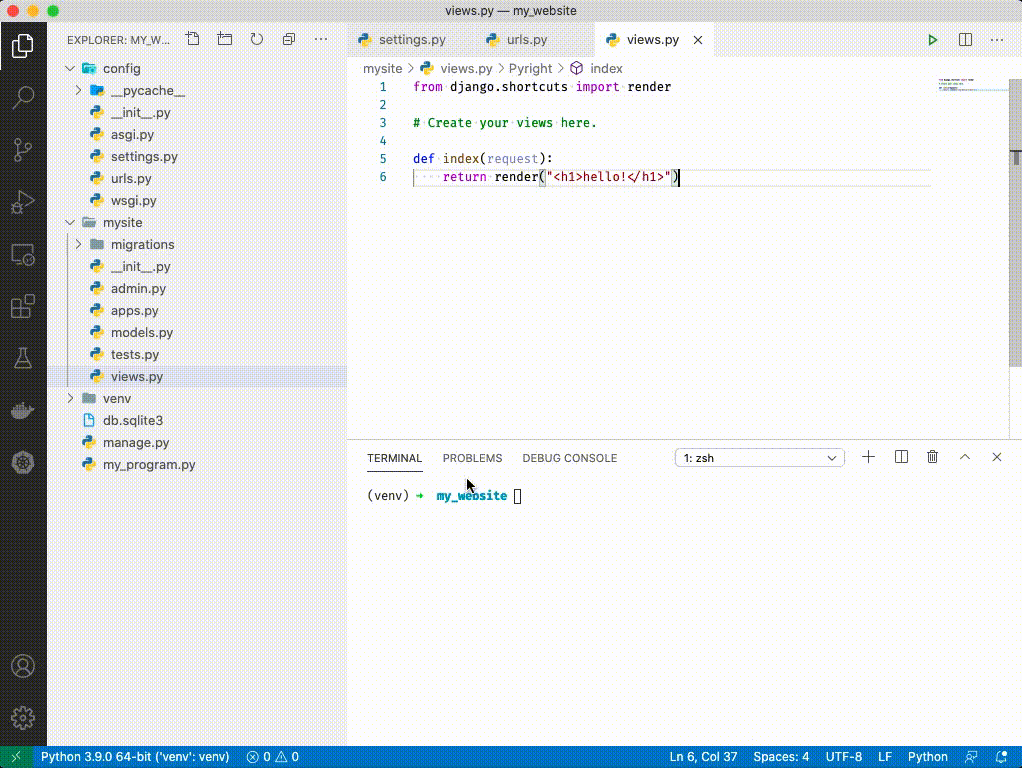Screen dimensions: 1022x768
Task: Open manage.py in the file explorer
Action: (135, 442)
